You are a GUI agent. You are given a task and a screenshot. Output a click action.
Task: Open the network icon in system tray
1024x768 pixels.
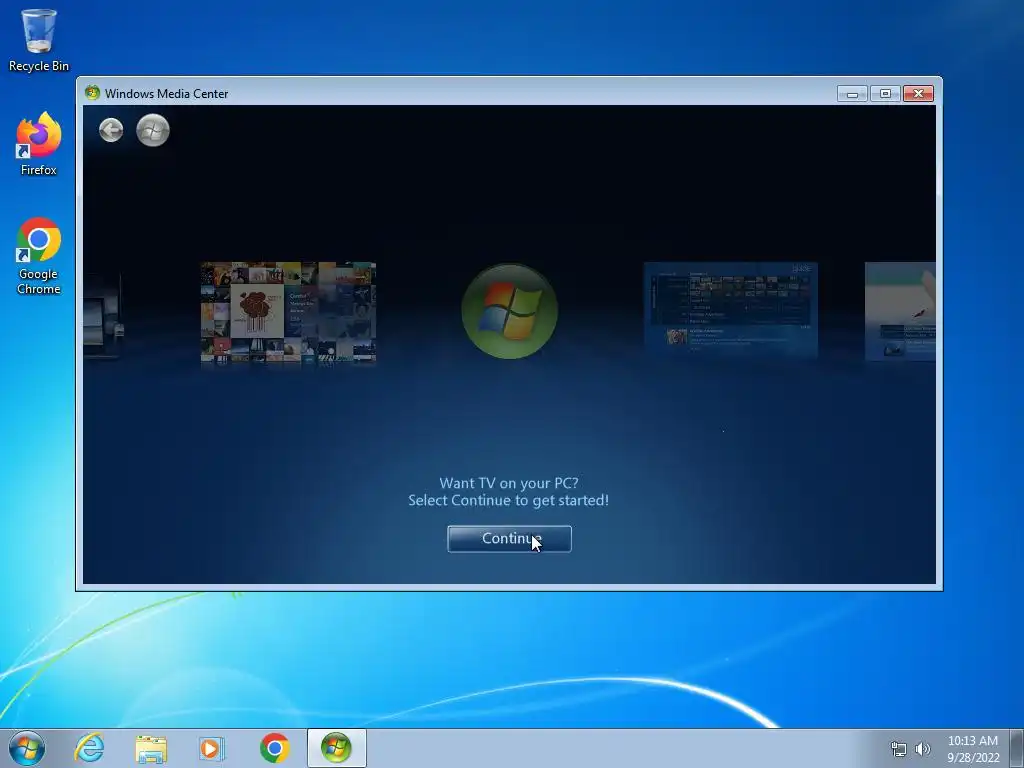click(x=899, y=749)
